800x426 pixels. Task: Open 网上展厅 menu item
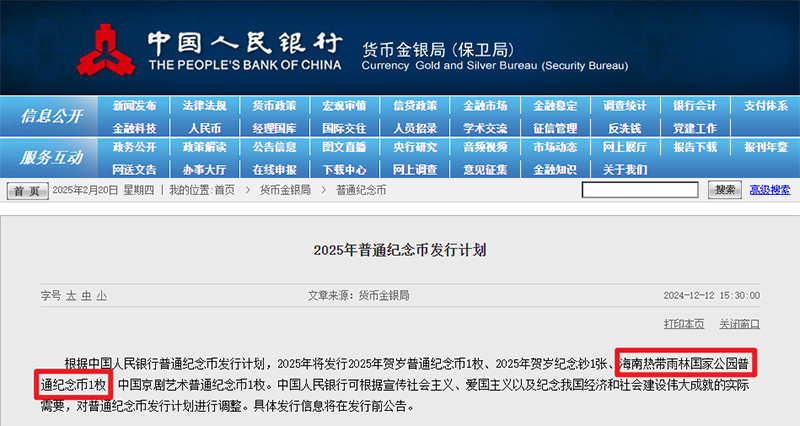pyautogui.click(x=625, y=147)
